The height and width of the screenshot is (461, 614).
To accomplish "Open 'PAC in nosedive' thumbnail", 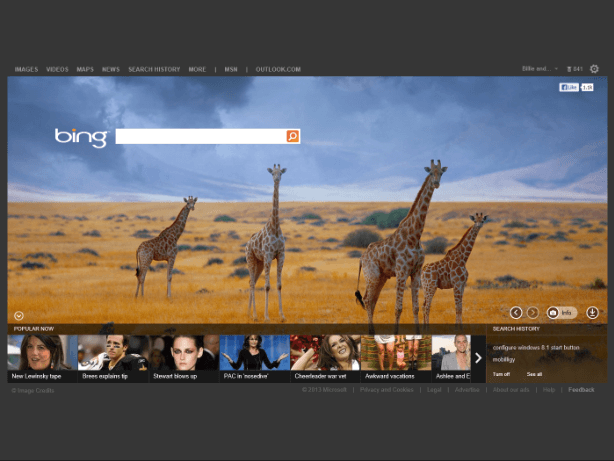I will tap(255, 358).
